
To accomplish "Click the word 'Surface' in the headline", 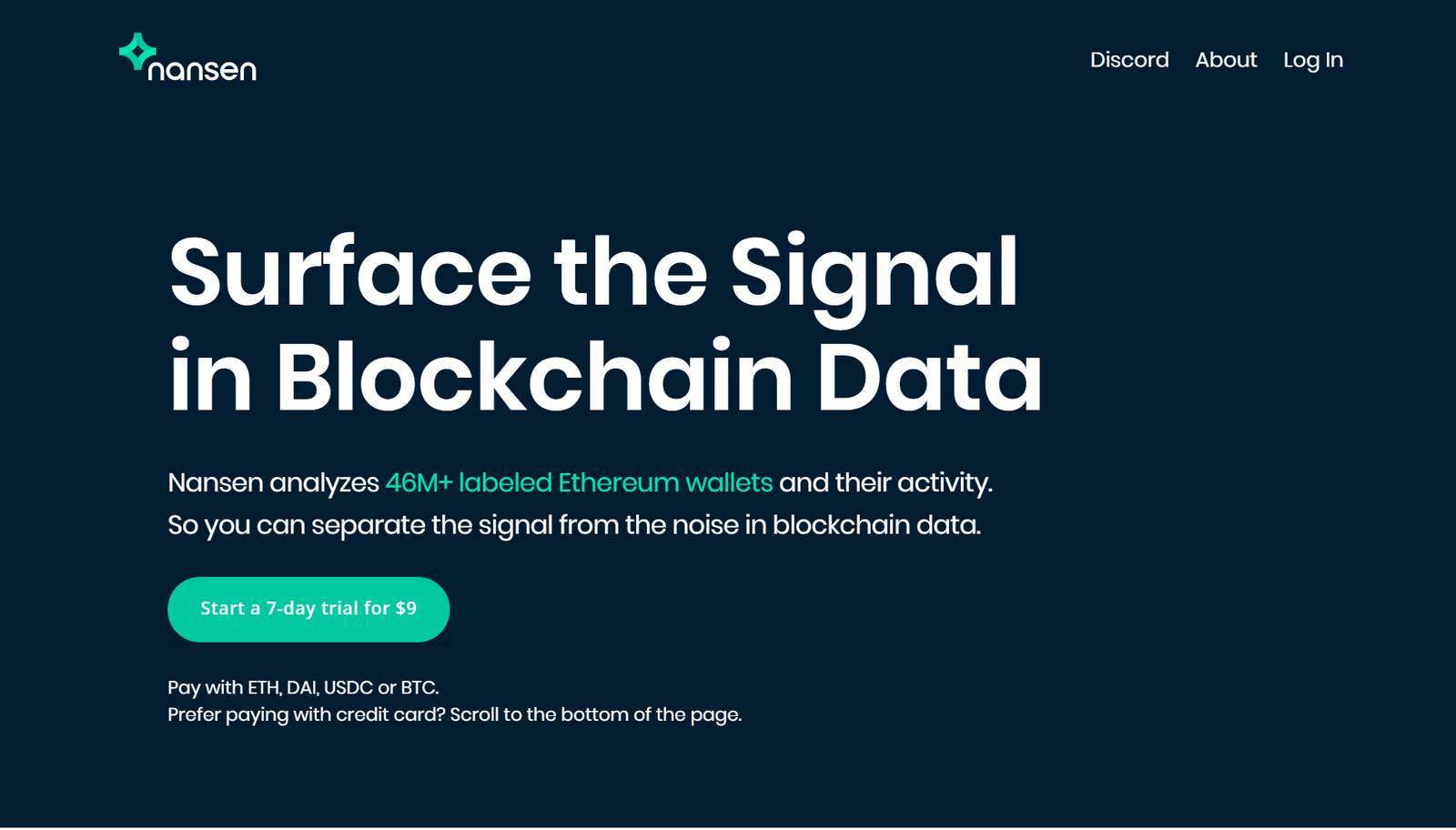I will [x=350, y=272].
